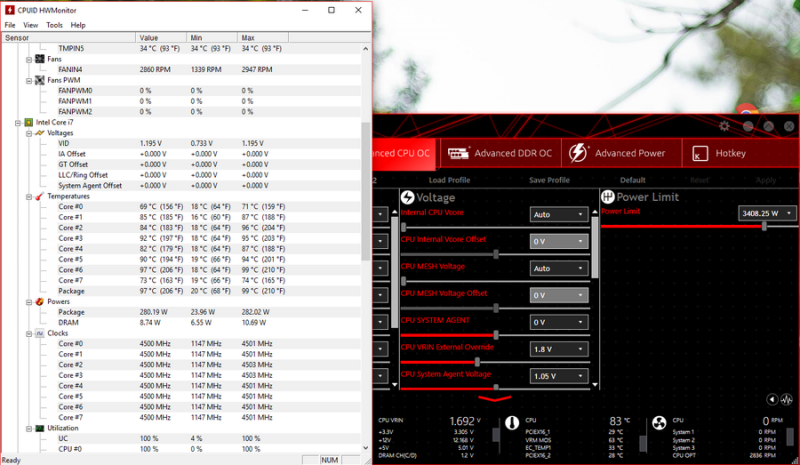This screenshot has width=800, height=465.
Task: Click the Utilization category icon
Action: (39, 428)
